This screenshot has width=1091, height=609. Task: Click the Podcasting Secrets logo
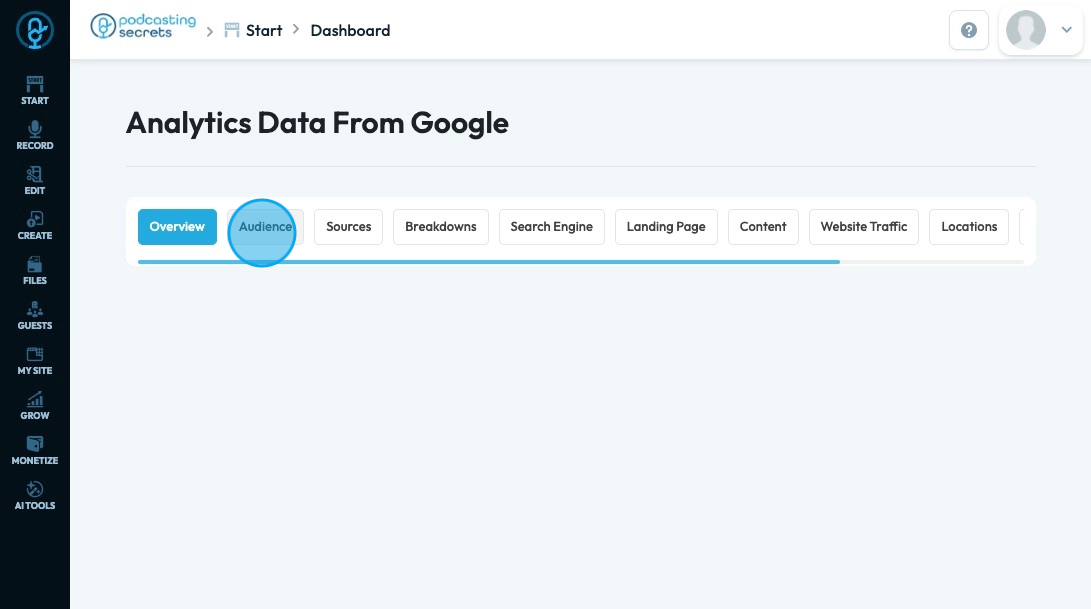coord(143,27)
